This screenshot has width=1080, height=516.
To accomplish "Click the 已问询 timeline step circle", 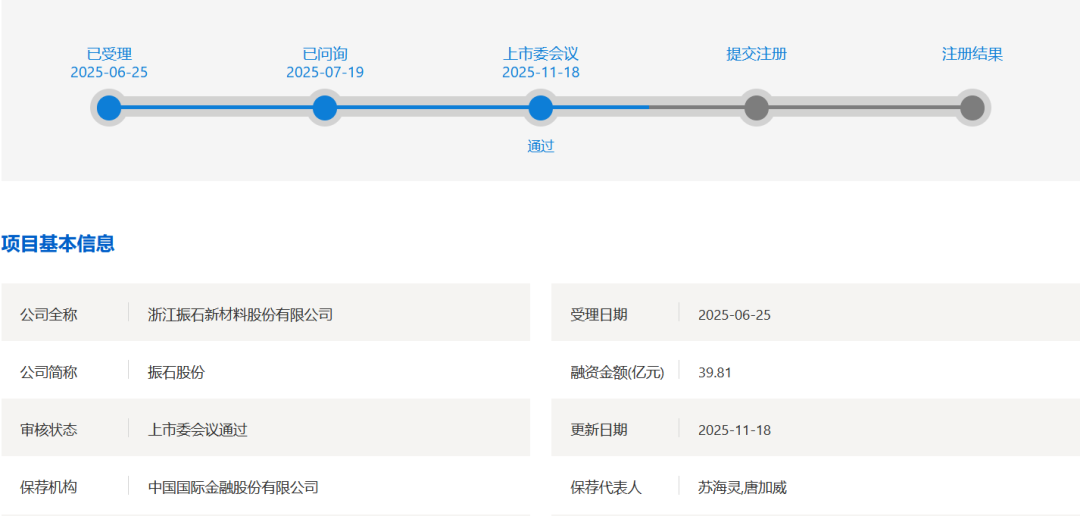I will point(325,108).
